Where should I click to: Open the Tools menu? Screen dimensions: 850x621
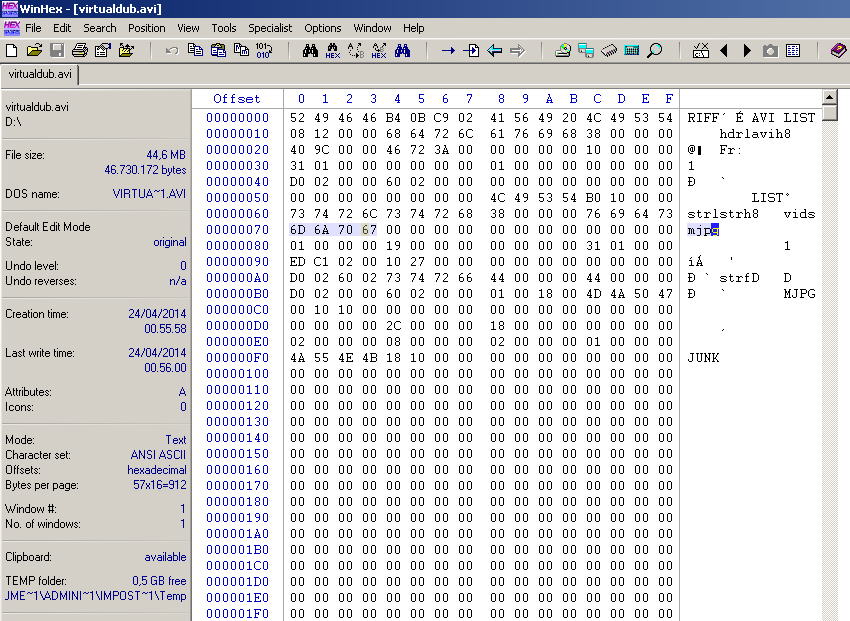224,28
